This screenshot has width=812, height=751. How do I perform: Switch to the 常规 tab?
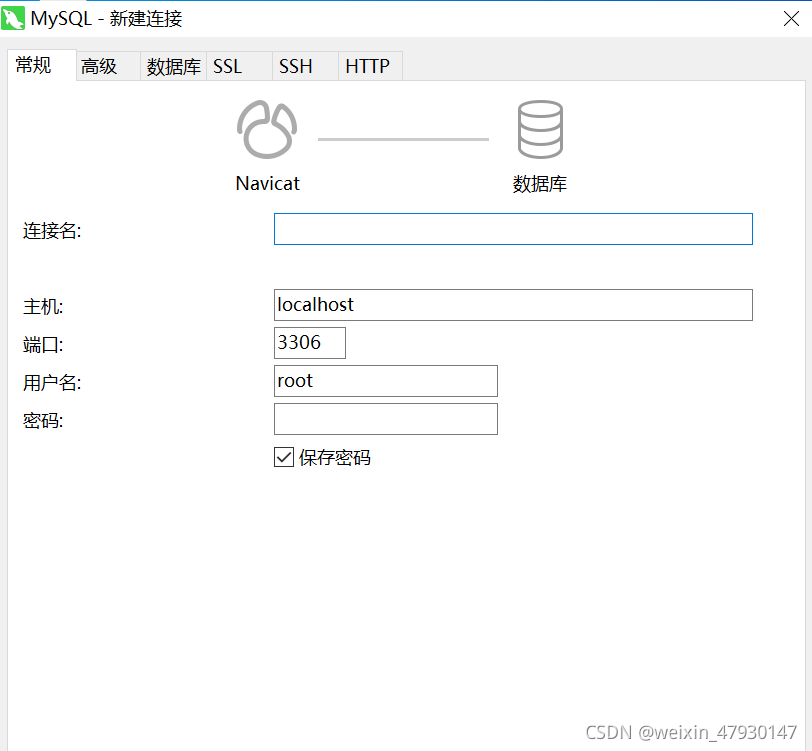42,65
